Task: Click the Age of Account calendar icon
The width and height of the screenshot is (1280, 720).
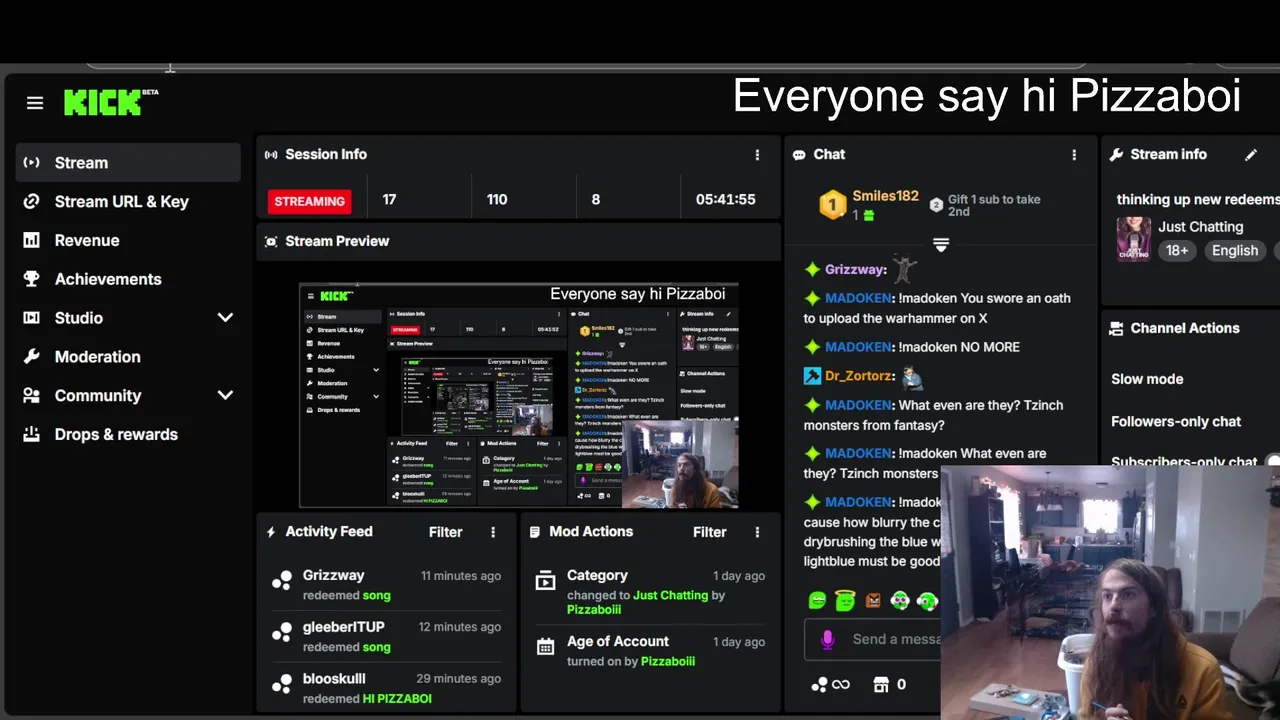Action: 545,647
